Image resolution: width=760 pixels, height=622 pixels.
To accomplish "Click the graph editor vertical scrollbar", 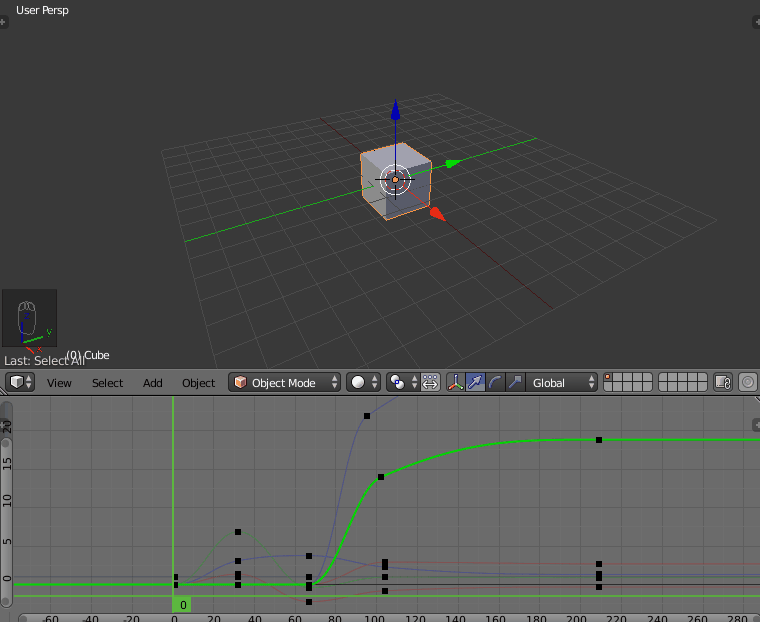I will [x=6, y=521].
